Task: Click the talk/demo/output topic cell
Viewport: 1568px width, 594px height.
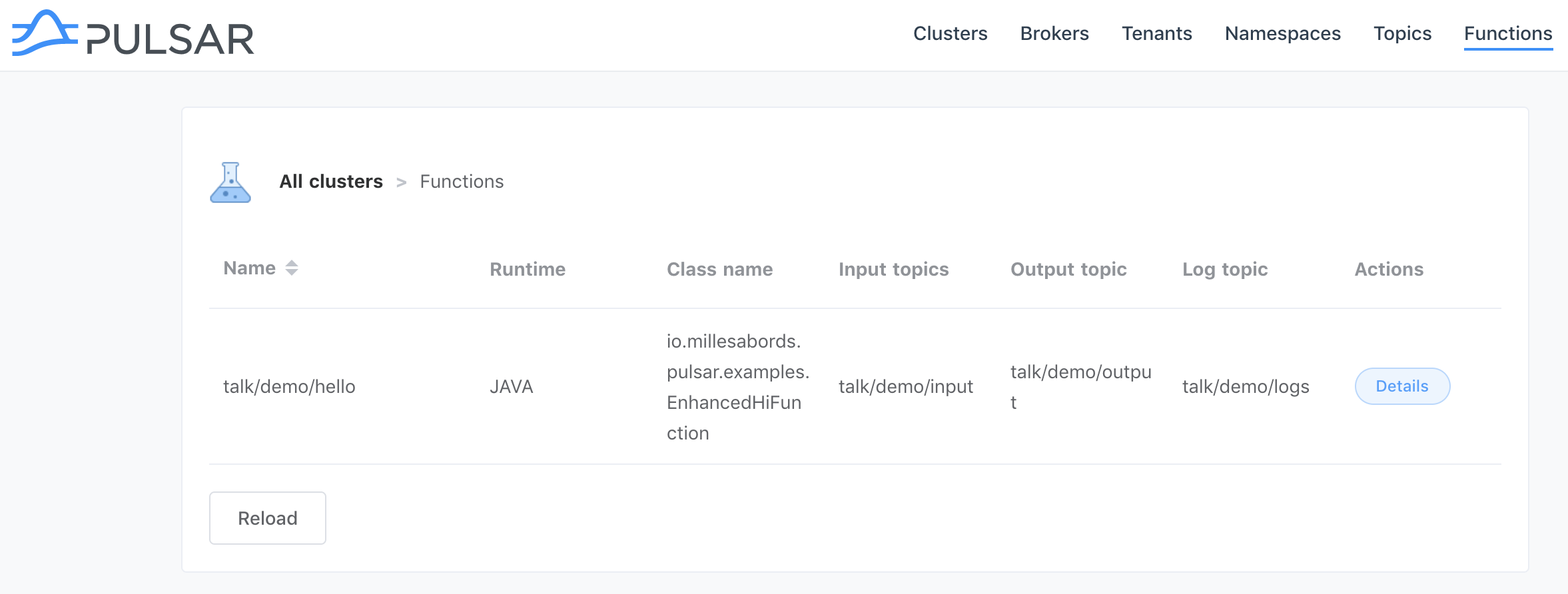Action: tap(1080, 387)
